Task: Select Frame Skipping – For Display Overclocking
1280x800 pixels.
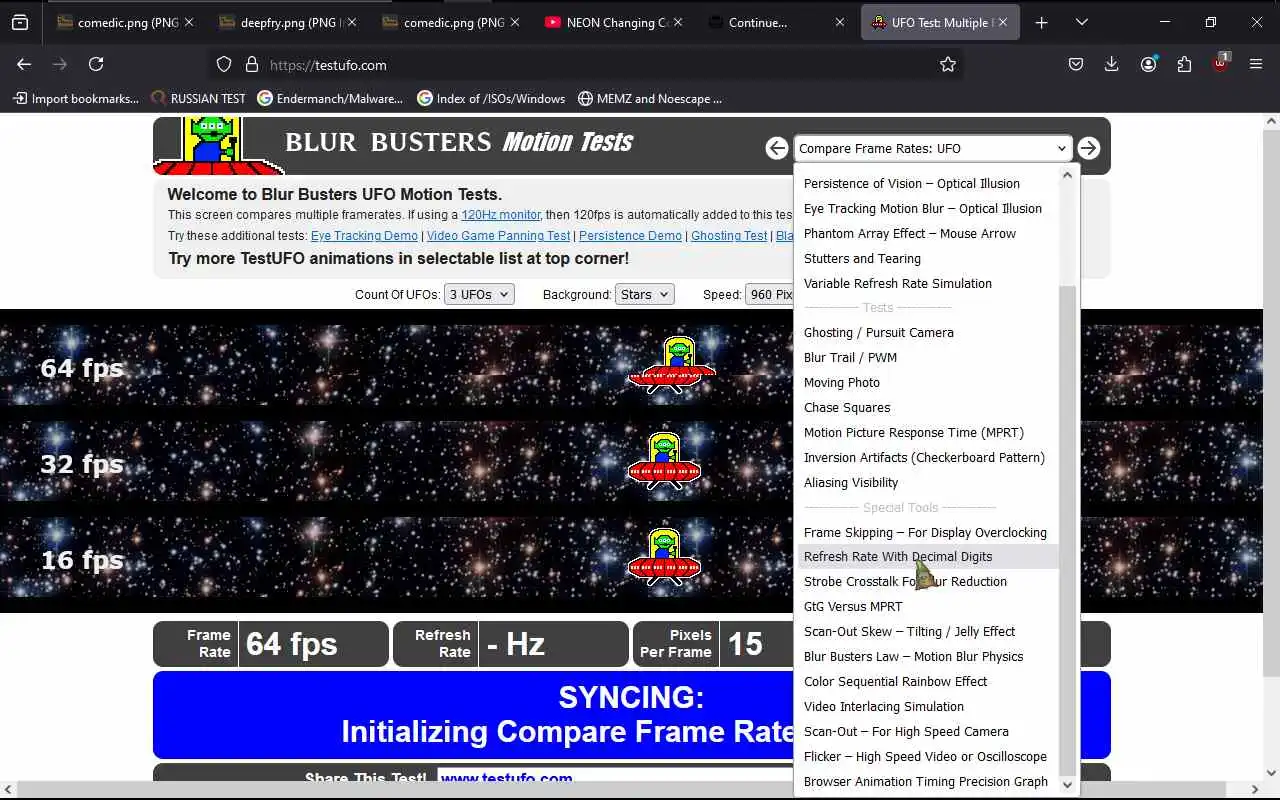Action: pyautogui.click(x=925, y=532)
